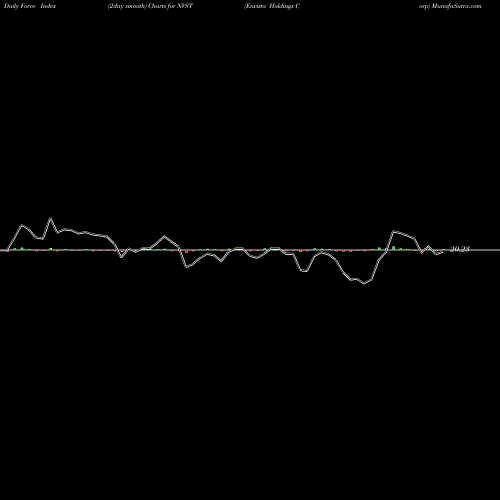Click the '(2day smooth) Charts for NVST' label

tap(150, 6)
